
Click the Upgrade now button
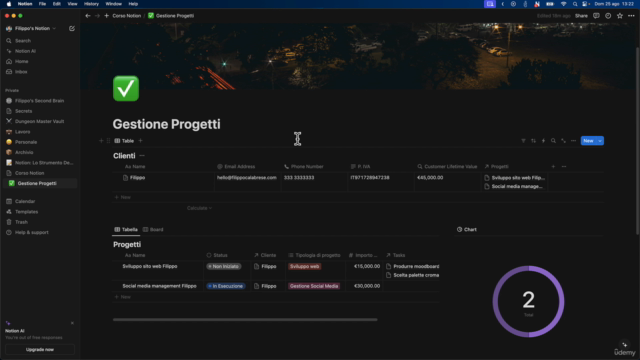(x=40, y=350)
